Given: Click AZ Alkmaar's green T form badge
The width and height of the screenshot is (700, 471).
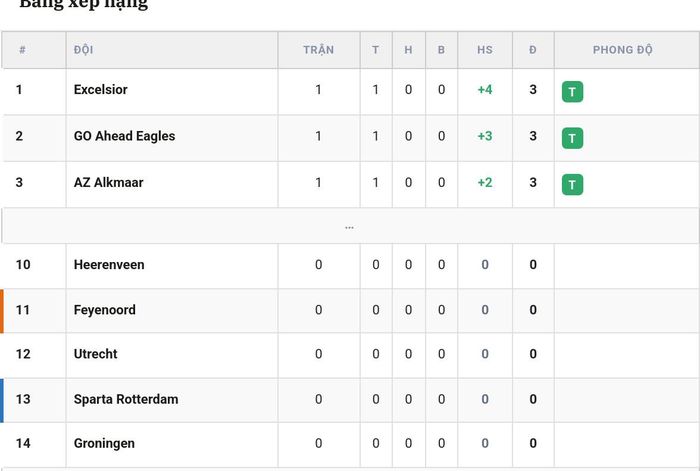Looking at the screenshot, I should tap(572, 184).
